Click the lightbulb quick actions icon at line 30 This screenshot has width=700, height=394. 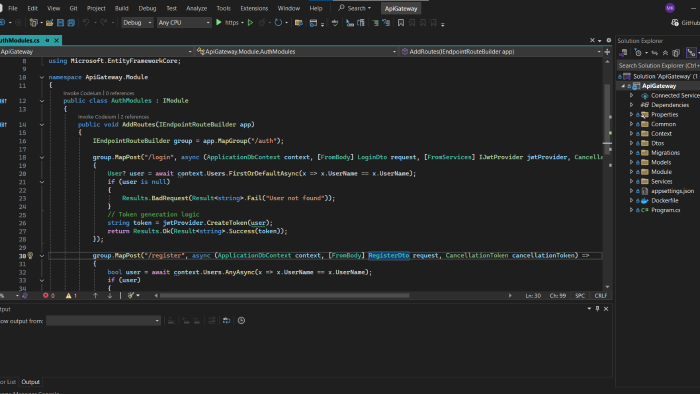30,256
